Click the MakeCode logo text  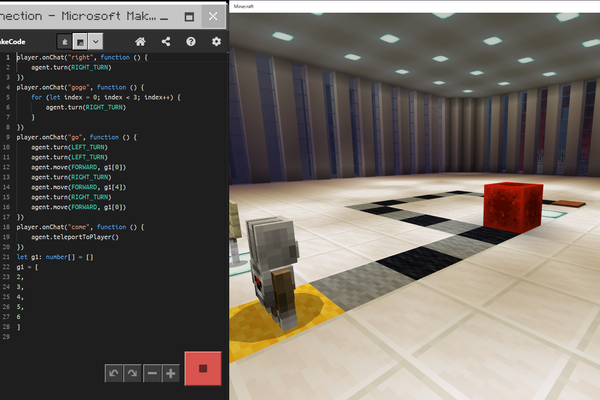point(12,42)
